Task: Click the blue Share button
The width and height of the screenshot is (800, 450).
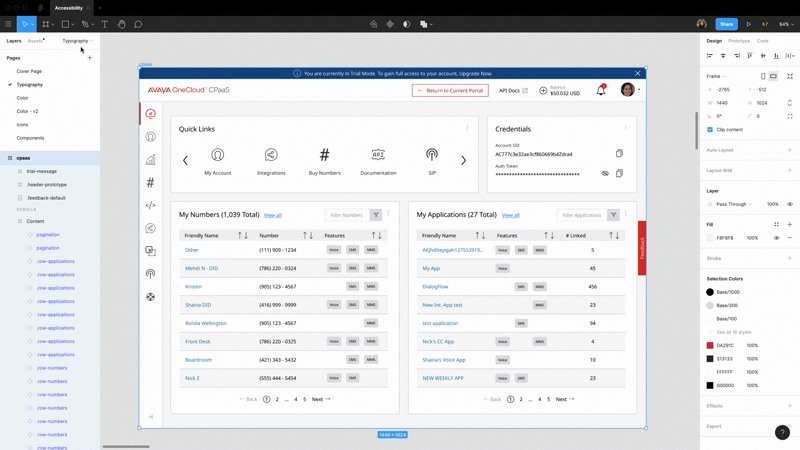Action: 726,24
